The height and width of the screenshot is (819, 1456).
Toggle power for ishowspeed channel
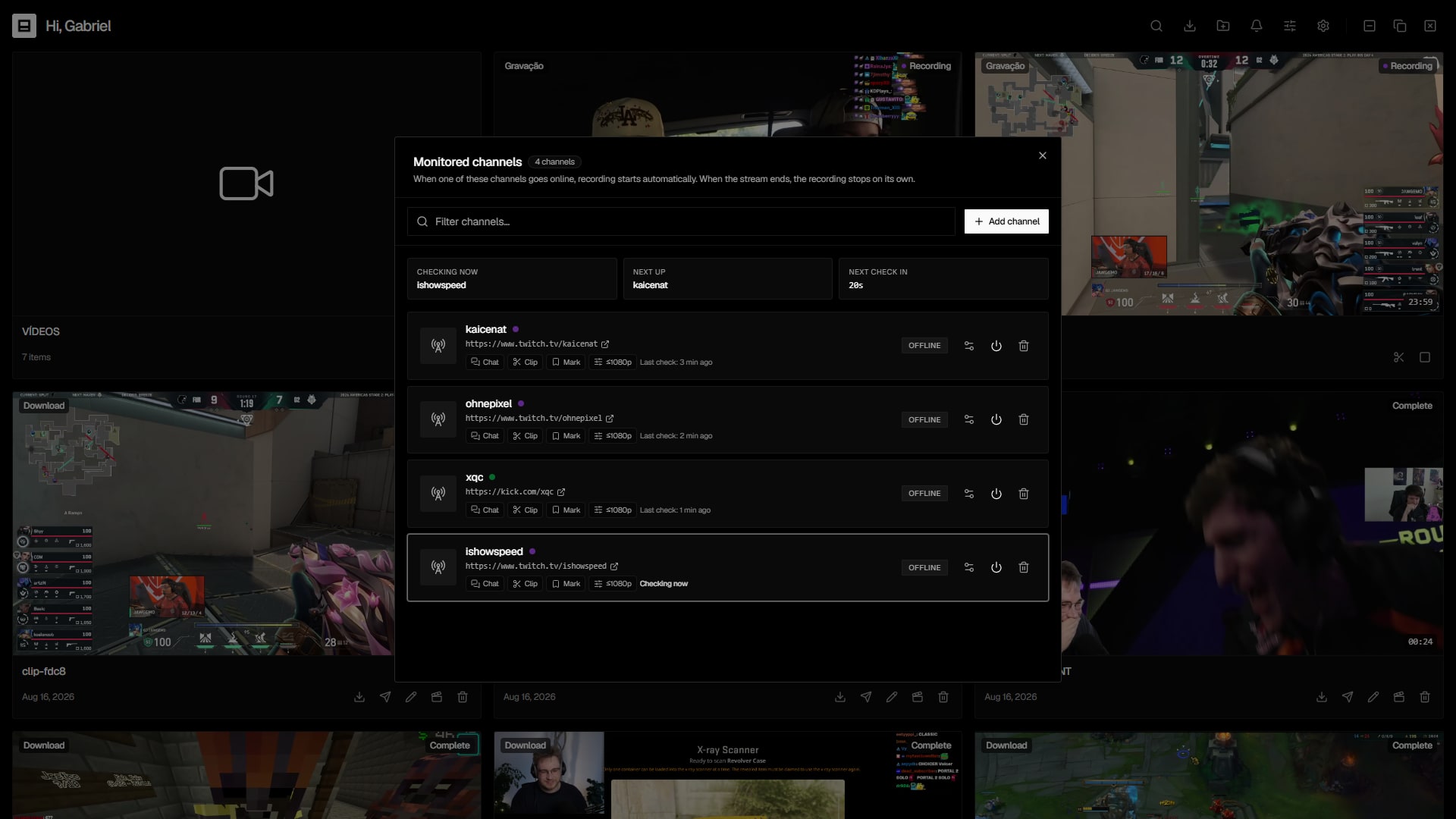(996, 567)
